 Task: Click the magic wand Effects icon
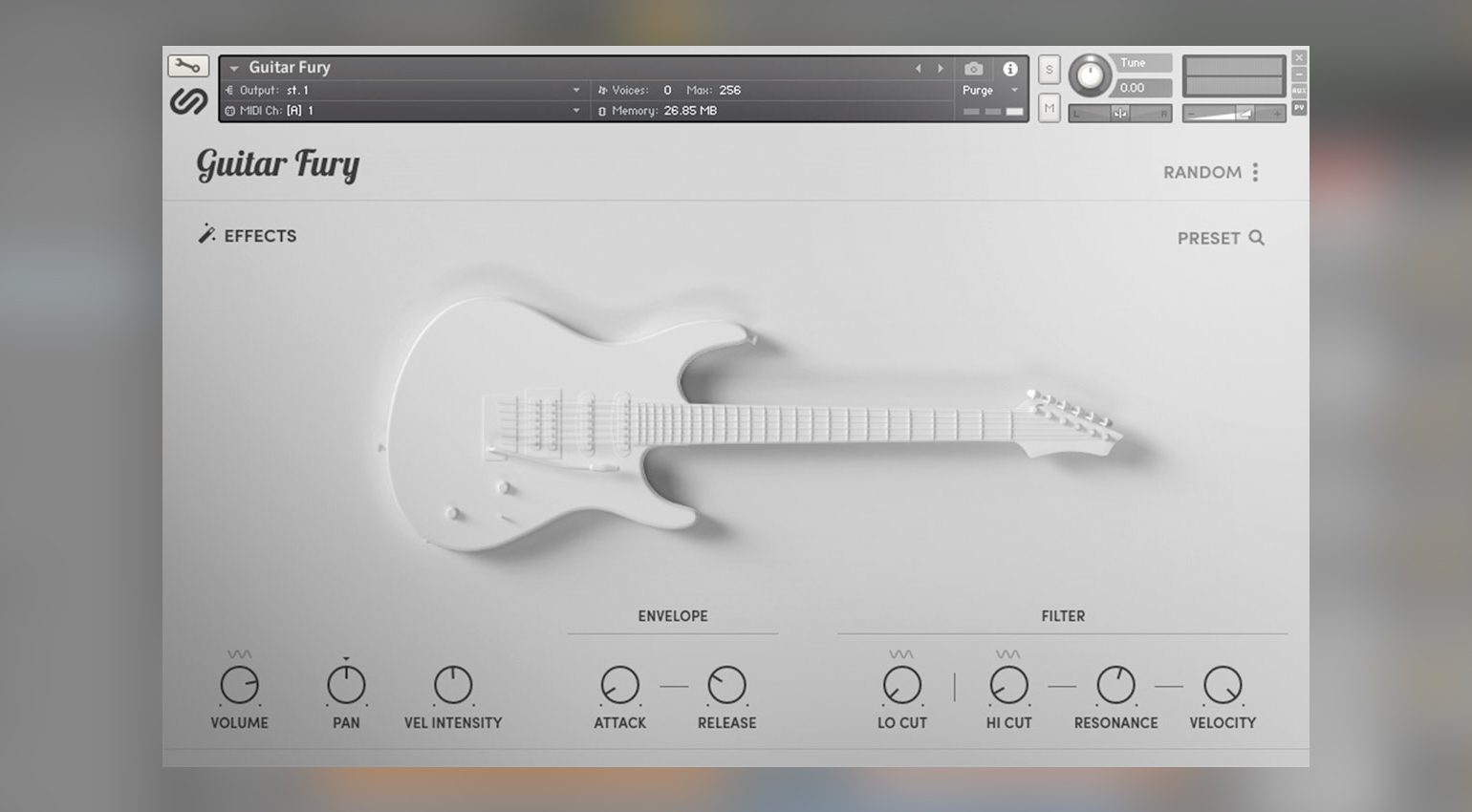pyautogui.click(x=206, y=234)
